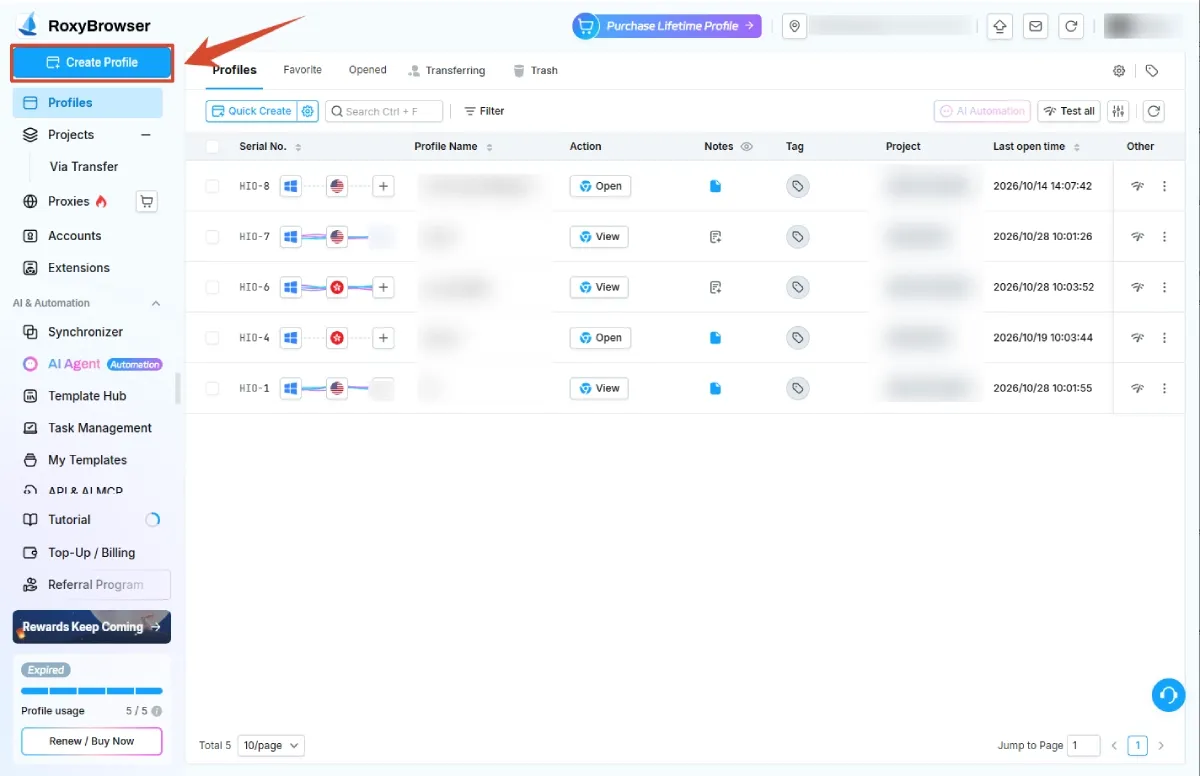Click the Rewards Keep Coming banner
The height and width of the screenshot is (776, 1200).
pyautogui.click(x=92, y=627)
